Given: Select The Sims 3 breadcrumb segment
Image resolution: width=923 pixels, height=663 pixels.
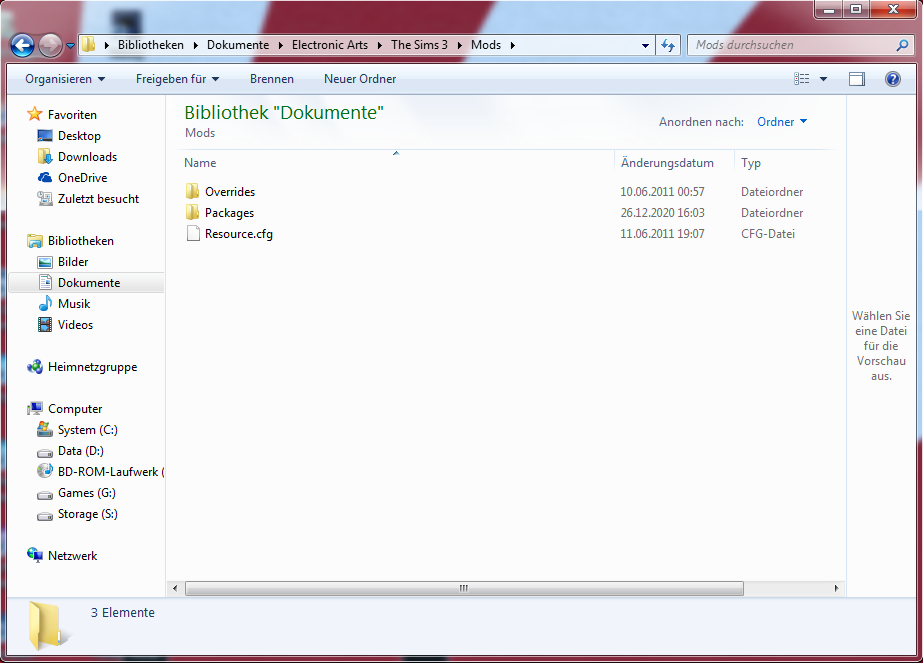Looking at the screenshot, I should click(x=419, y=45).
